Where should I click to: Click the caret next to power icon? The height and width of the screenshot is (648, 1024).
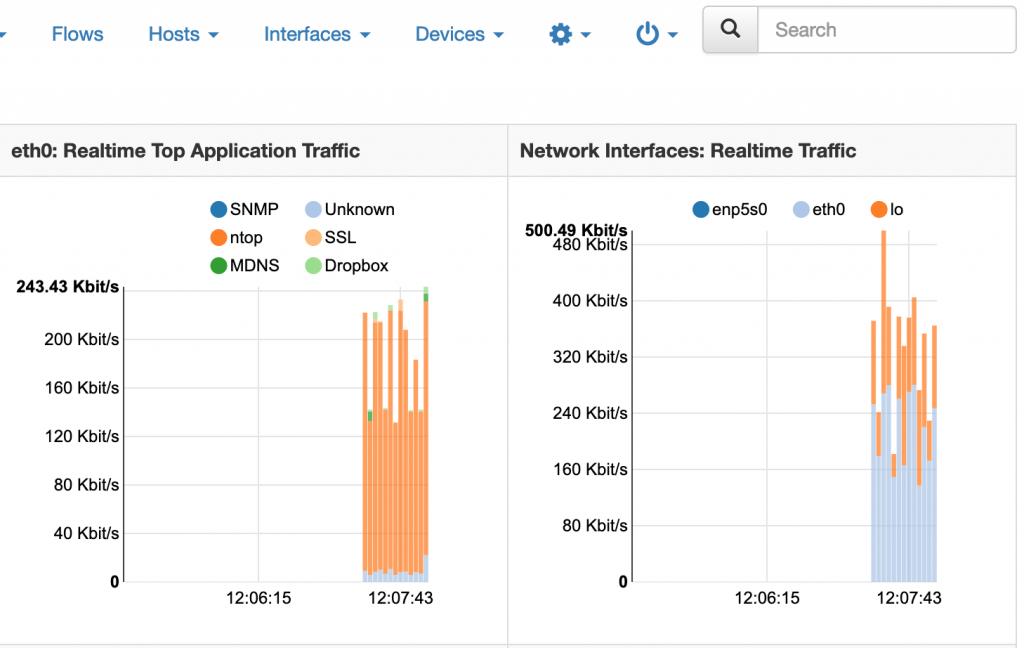coord(673,35)
